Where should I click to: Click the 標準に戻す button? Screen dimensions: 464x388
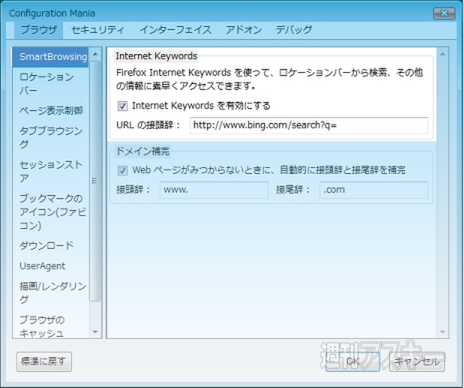pos(44,361)
